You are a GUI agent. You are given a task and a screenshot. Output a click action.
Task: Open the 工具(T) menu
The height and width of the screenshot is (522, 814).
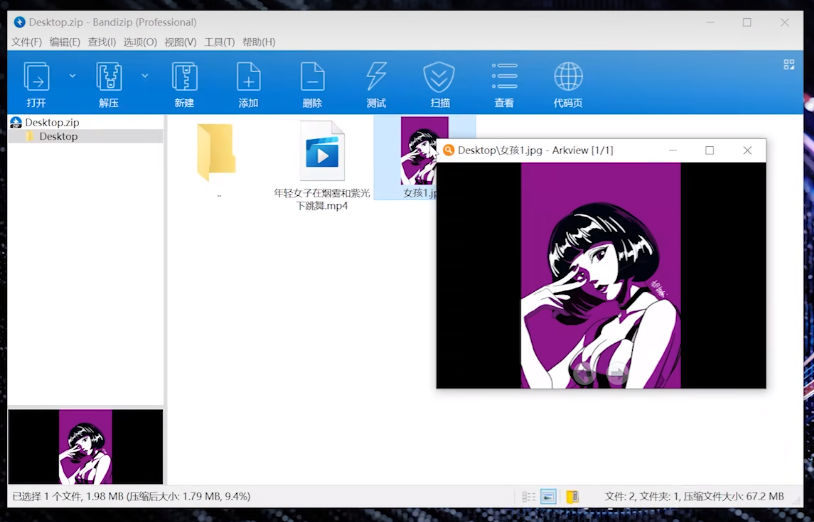[x=219, y=42]
